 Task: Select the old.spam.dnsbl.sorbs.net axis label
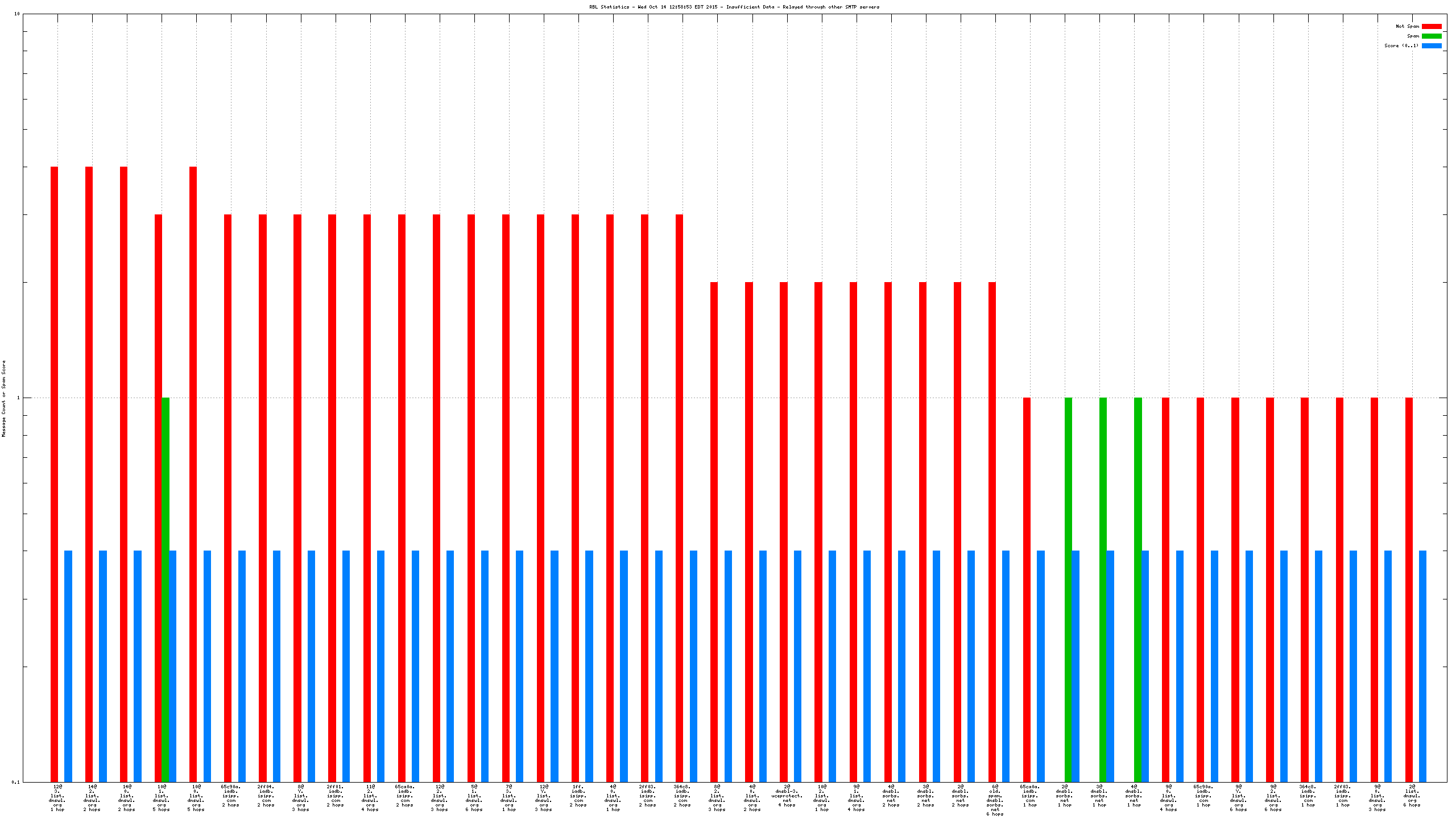click(x=995, y=800)
